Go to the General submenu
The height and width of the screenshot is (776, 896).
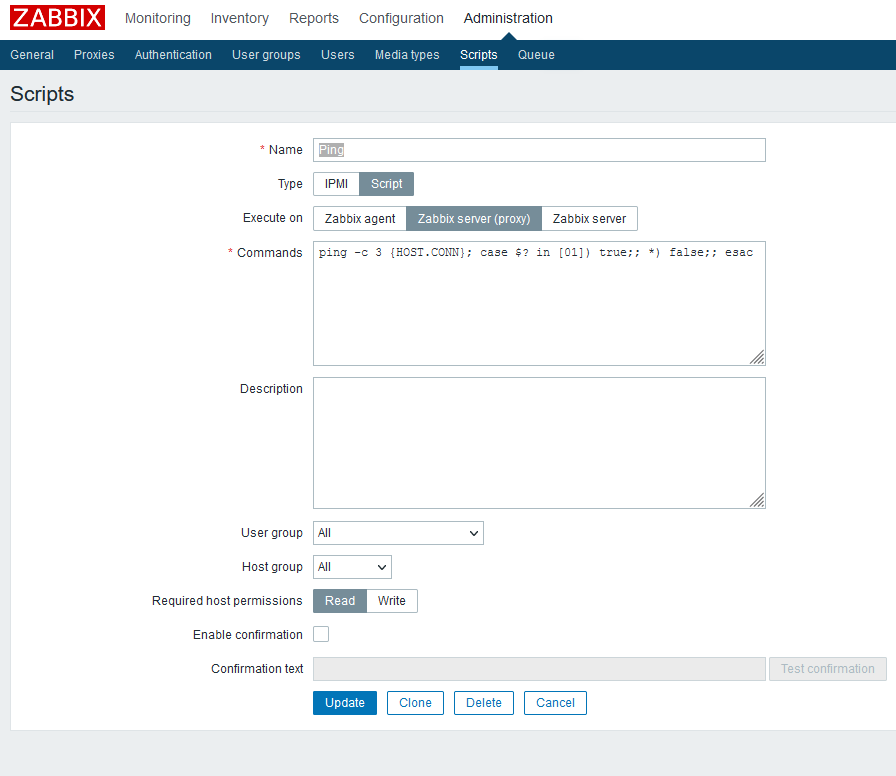(x=32, y=55)
